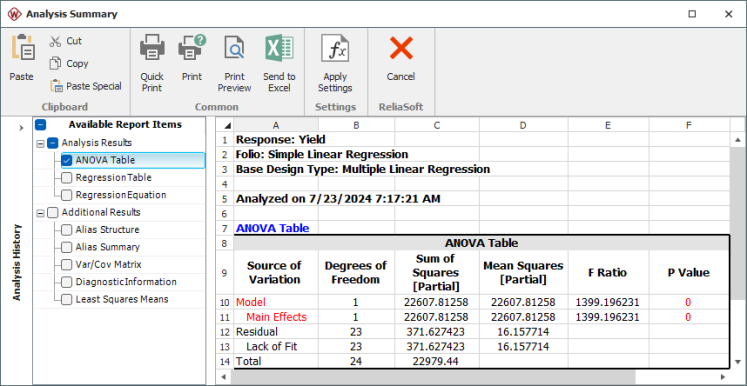Click the vertical scrollbar thumb
Screen dimensions: 747x386
tap(738, 223)
